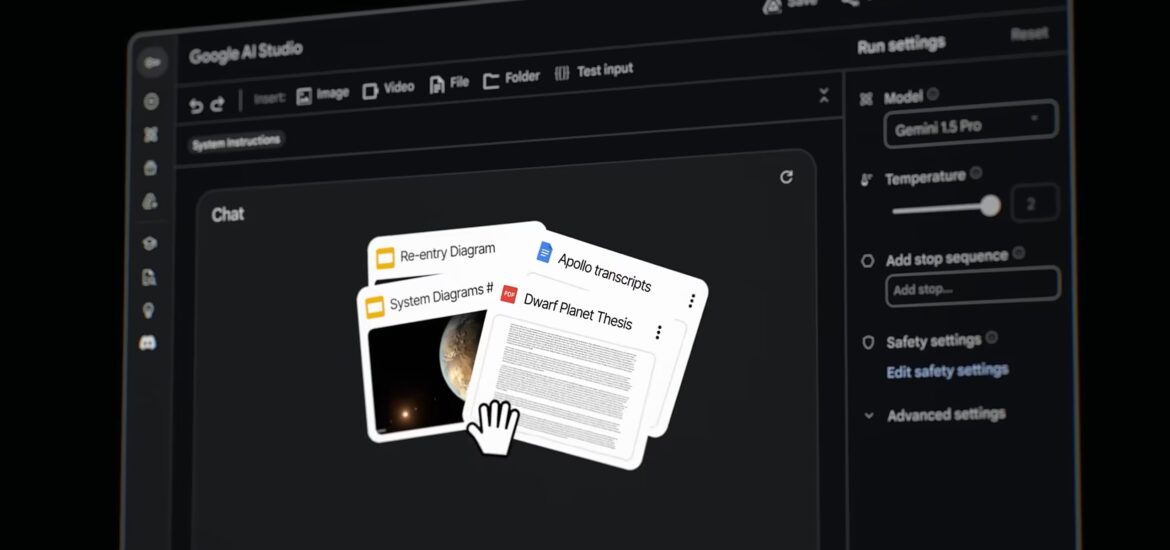The height and width of the screenshot is (550, 1170).
Task: Collapse the prompt panel using double chevron
Action: click(824, 96)
